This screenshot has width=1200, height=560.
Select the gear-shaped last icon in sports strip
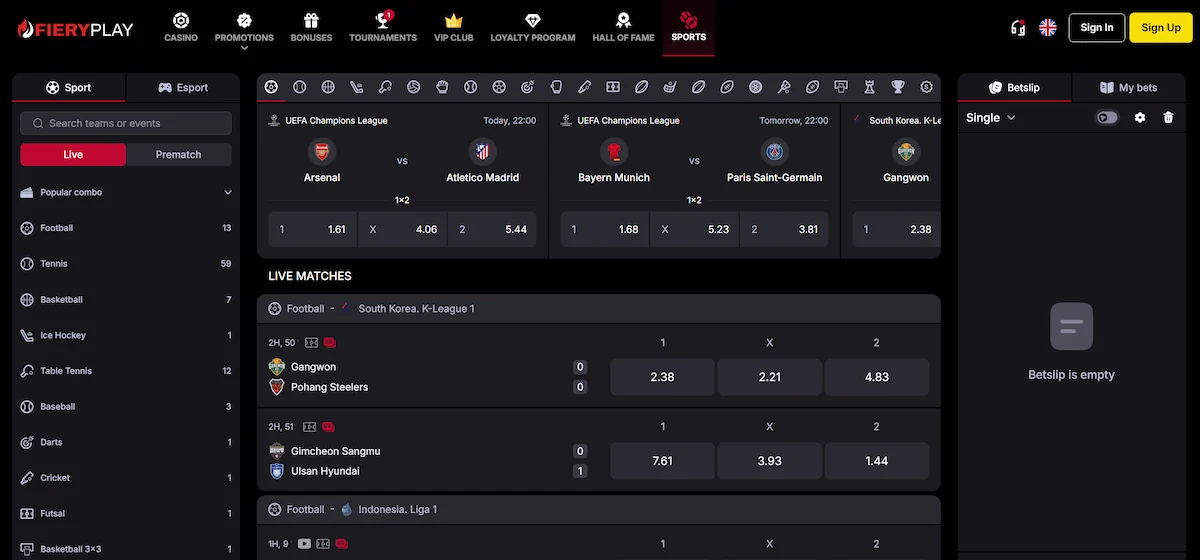pos(926,87)
